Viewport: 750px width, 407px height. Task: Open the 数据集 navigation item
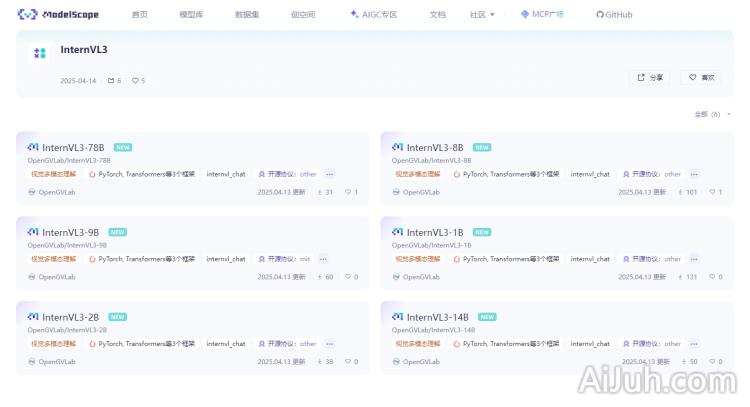(x=247, y=15)
